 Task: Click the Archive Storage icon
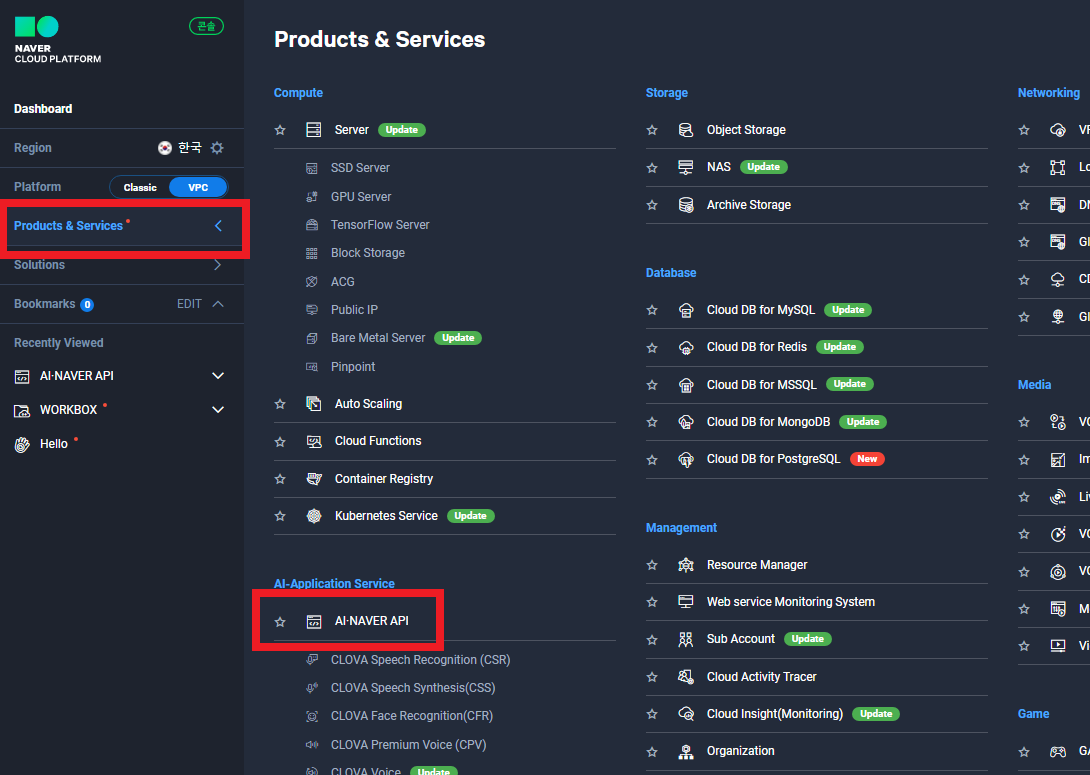coord(685,205)
